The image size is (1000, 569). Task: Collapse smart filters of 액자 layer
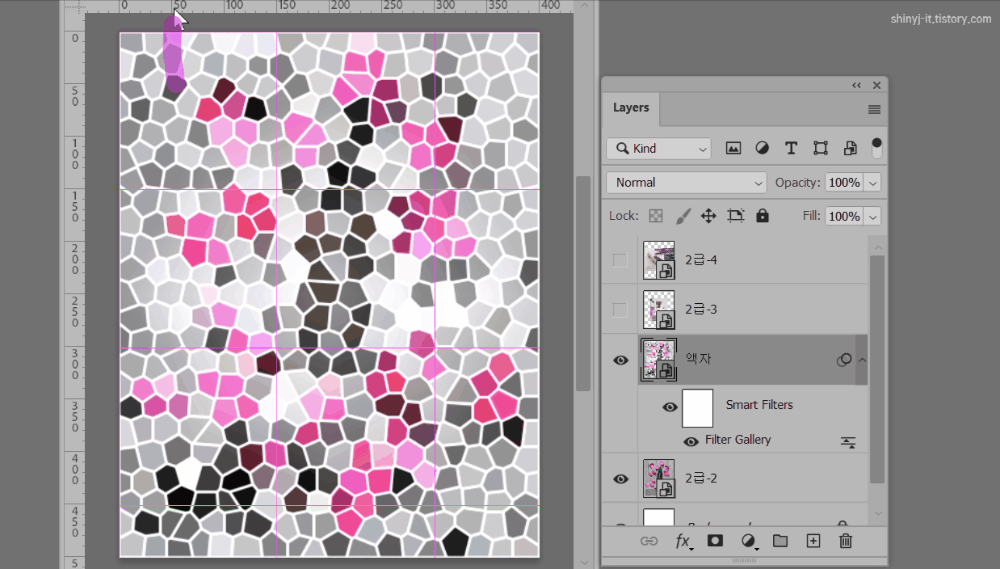click(x=862, y=360)
